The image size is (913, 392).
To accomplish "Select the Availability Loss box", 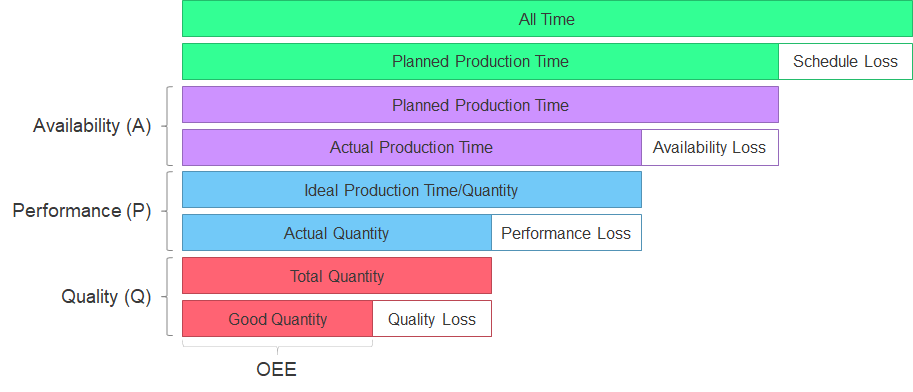I will [710, 147].
